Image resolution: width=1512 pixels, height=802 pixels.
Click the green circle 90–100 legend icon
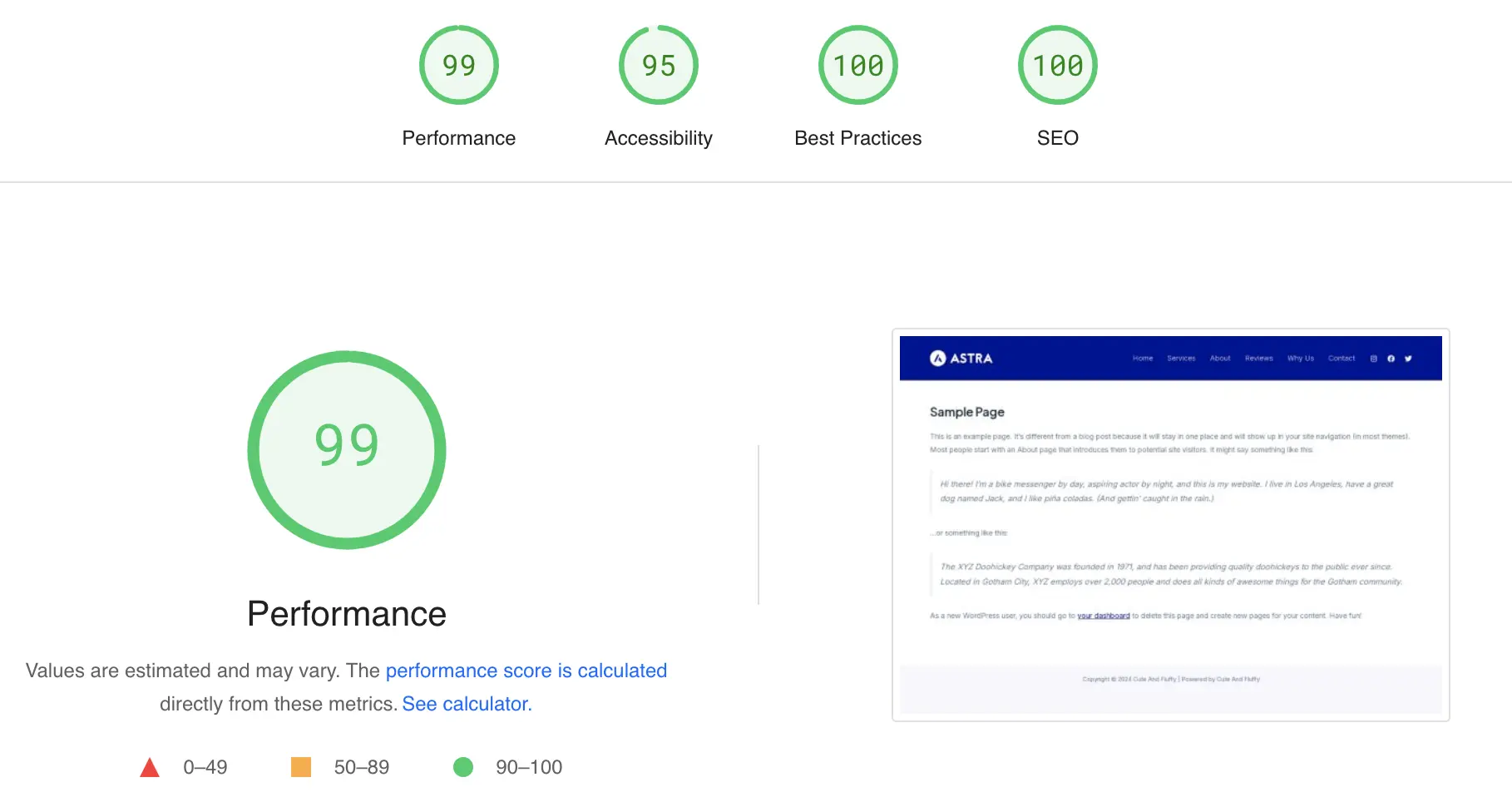click(463, 767)
